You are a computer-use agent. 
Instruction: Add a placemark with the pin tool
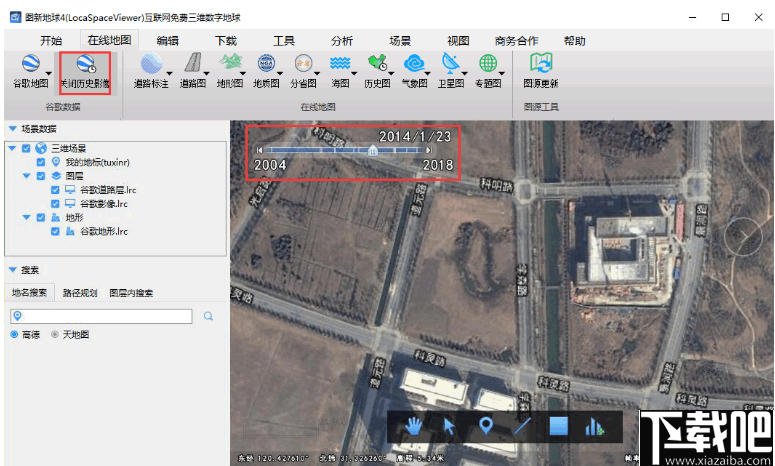coord(486,425)
